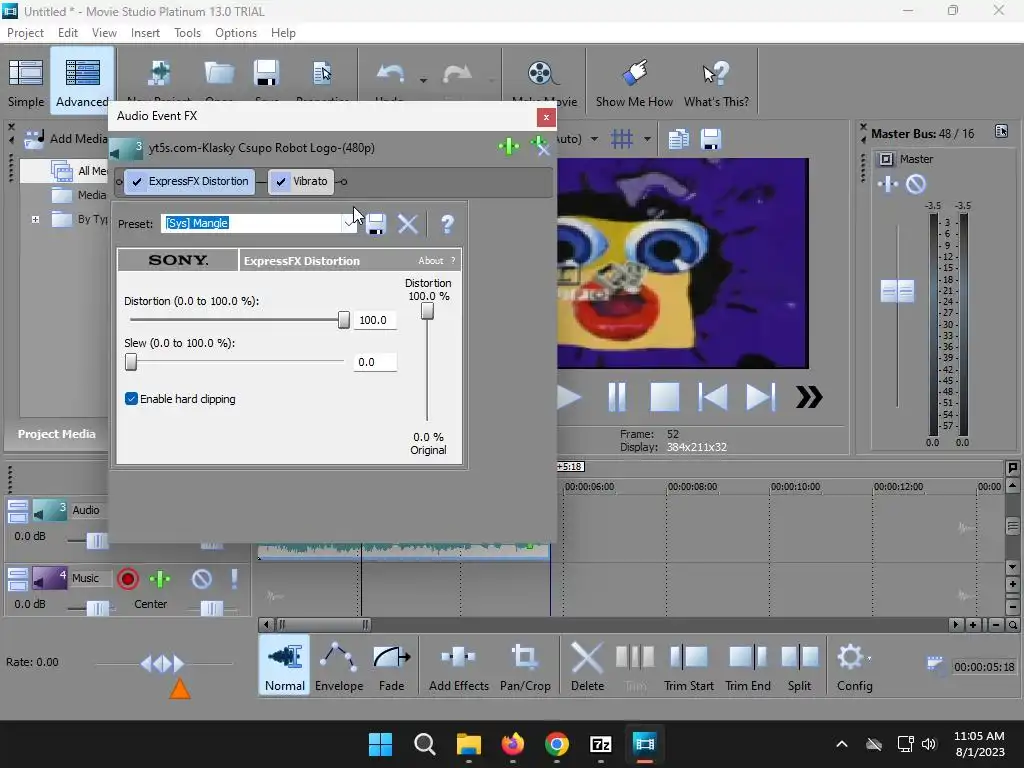Click the Fade tool
This screenshot has width=1024, height=768.
pos(391,666)
